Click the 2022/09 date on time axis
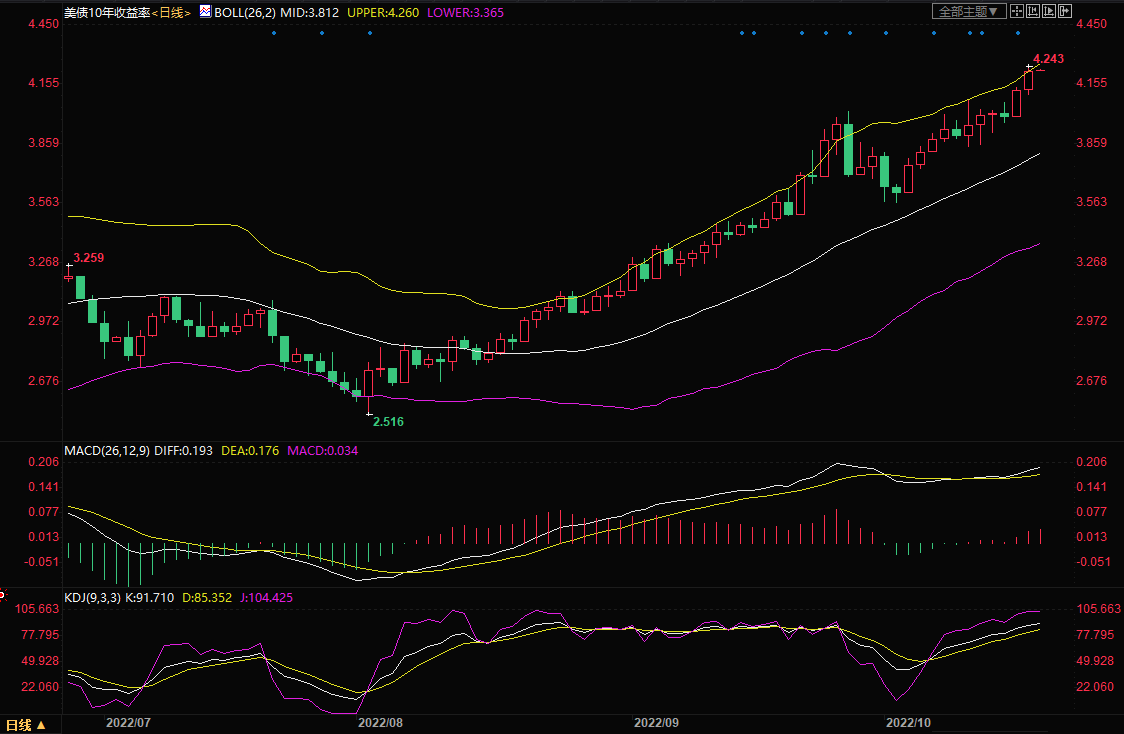1124x734 pixels. tap(657, 720)
